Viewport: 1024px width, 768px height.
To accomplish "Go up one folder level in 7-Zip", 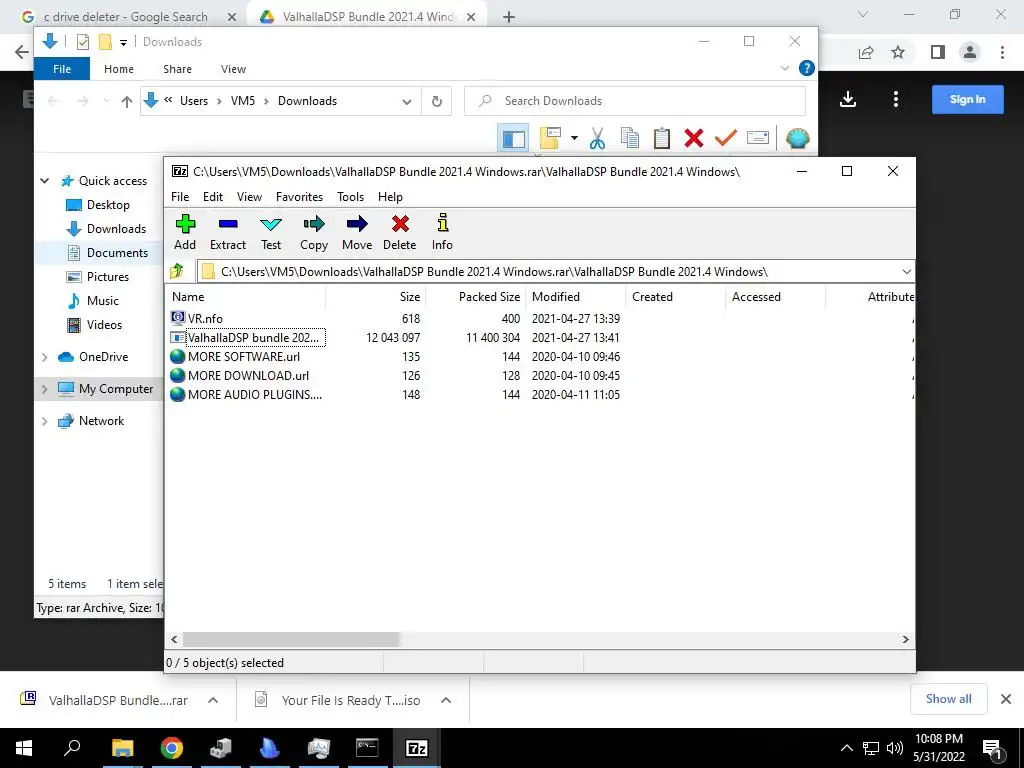I will 177,271.
